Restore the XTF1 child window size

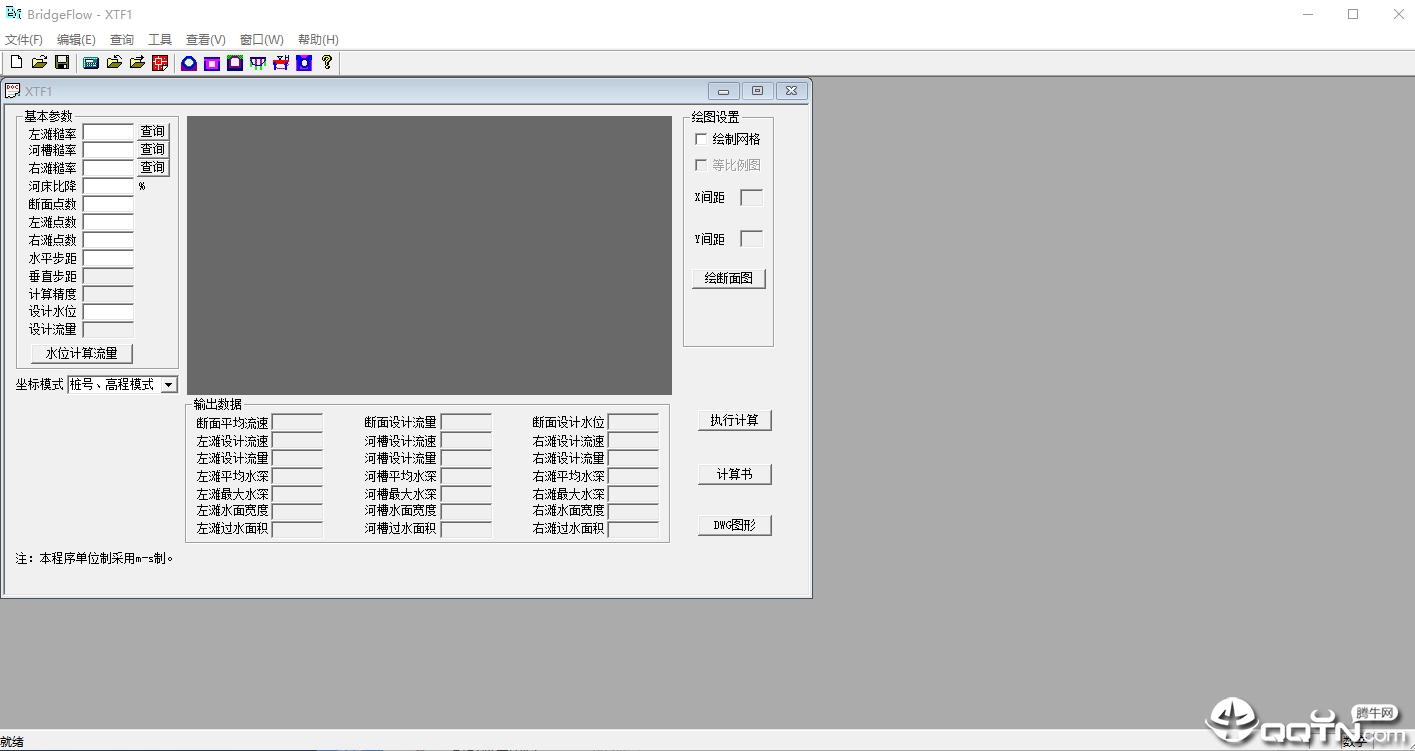click(757, 91)
